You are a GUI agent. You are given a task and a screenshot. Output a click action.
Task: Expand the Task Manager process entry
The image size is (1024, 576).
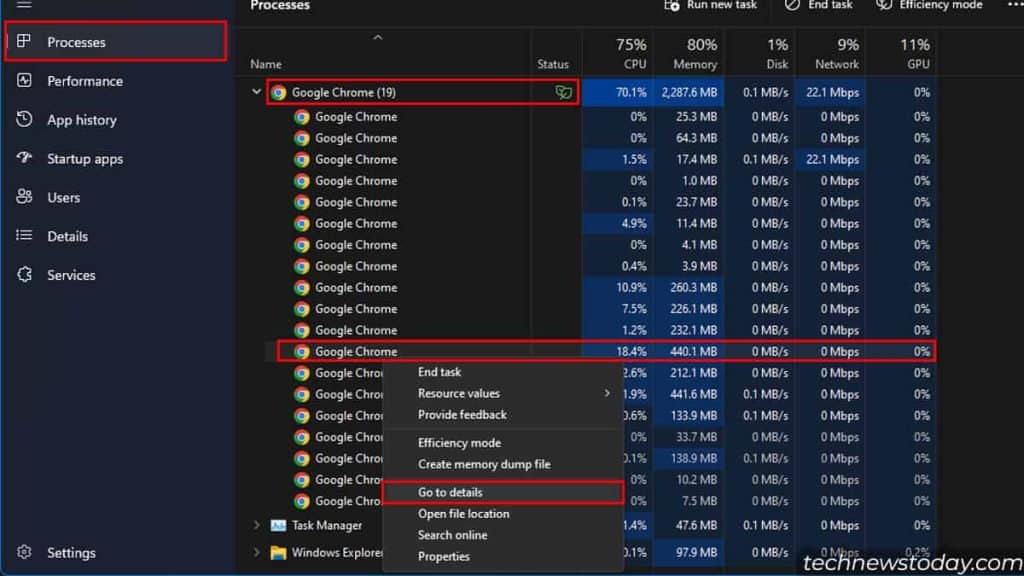pyautogui.click(x=256, y=525)
